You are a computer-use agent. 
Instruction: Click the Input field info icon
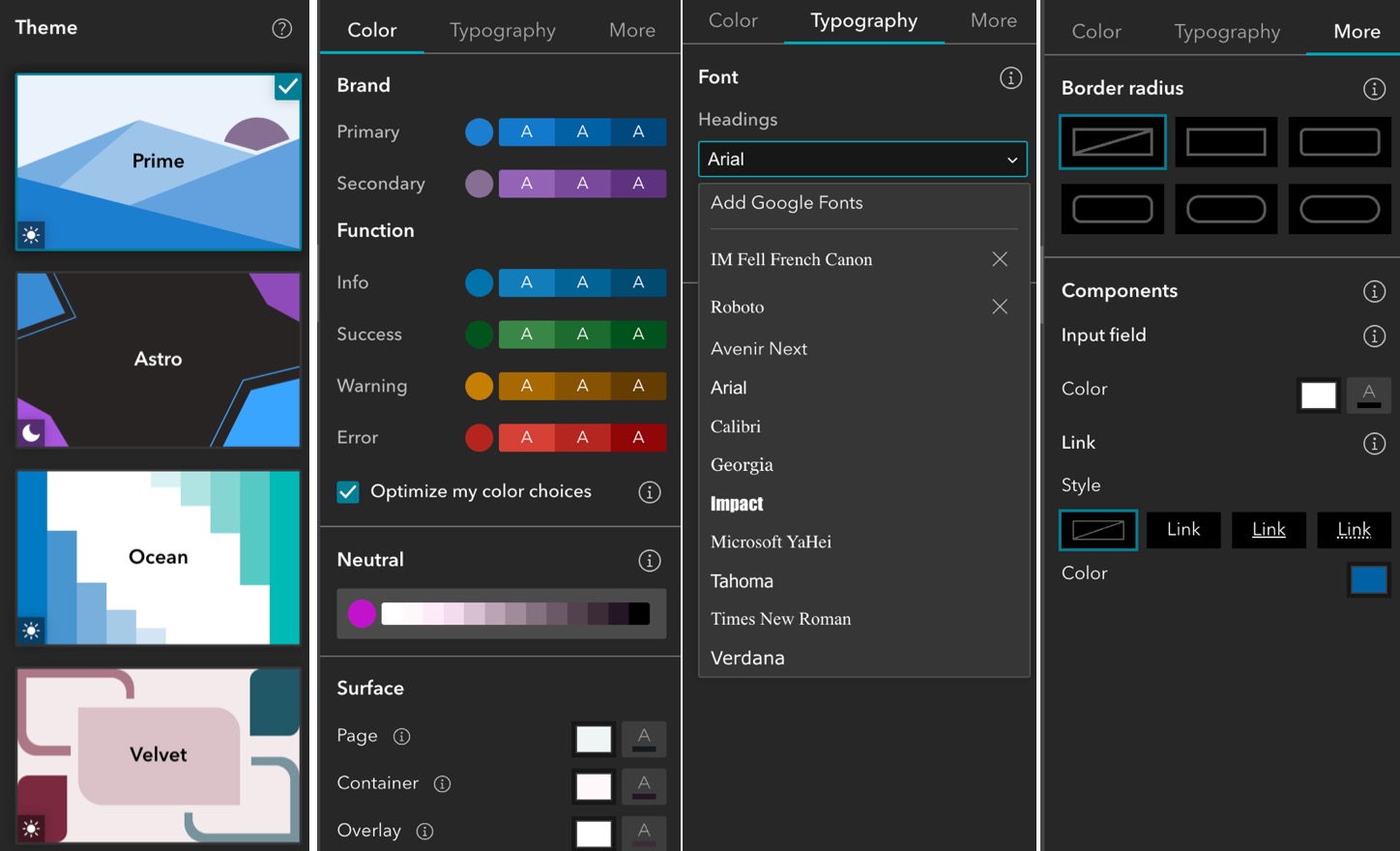pos(1374,336)
